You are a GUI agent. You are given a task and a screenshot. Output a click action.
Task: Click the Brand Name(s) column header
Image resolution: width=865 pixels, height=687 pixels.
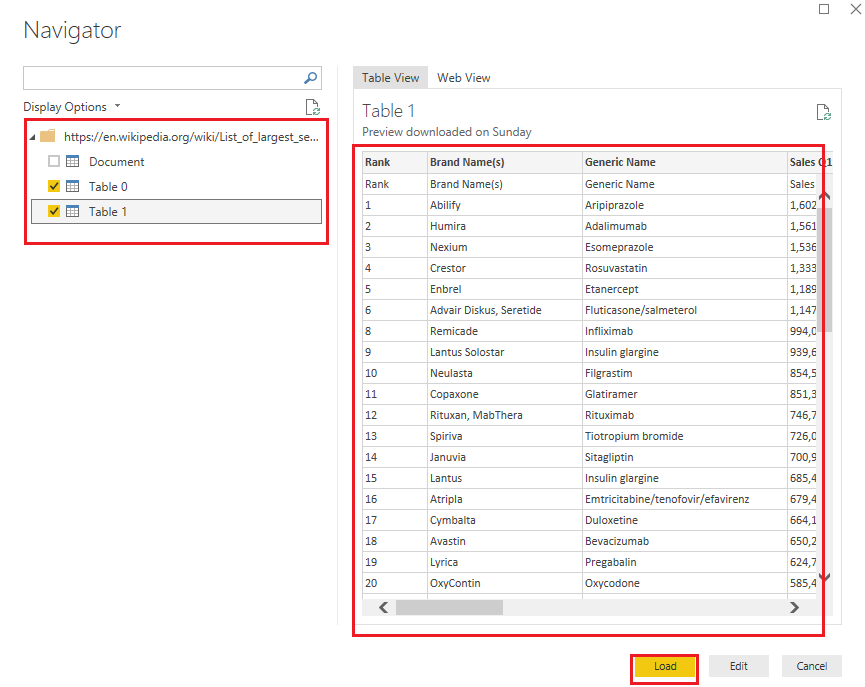[505, 162]
